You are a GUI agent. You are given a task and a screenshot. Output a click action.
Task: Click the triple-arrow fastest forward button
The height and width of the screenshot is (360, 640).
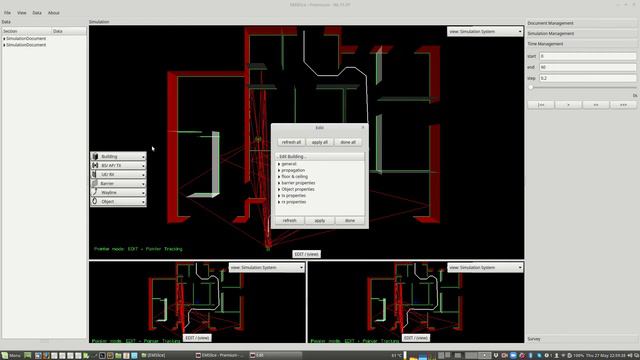[x=623, y=105]
